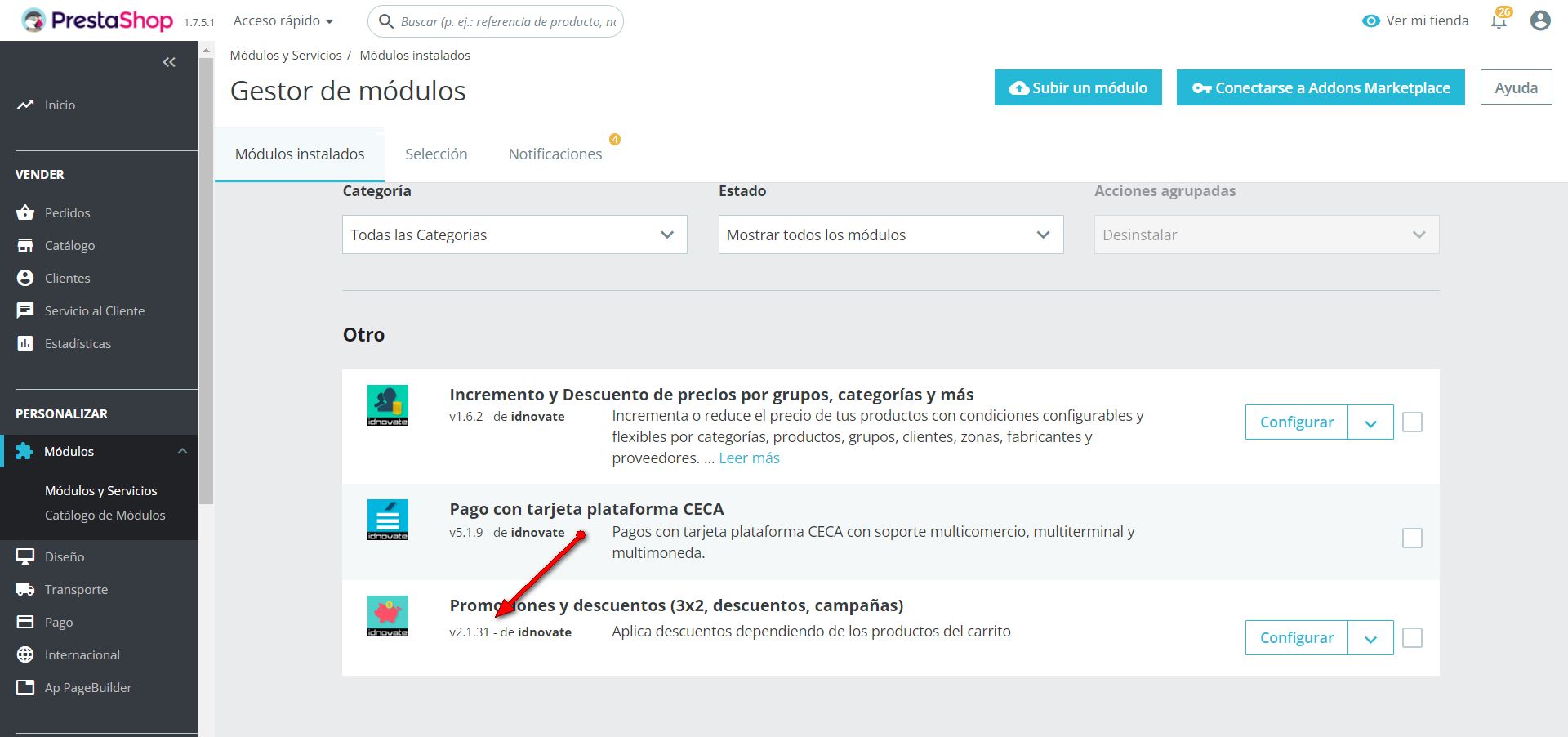
Task: Click the Subir un módulo button
Action: click(x=1078, y=88)
